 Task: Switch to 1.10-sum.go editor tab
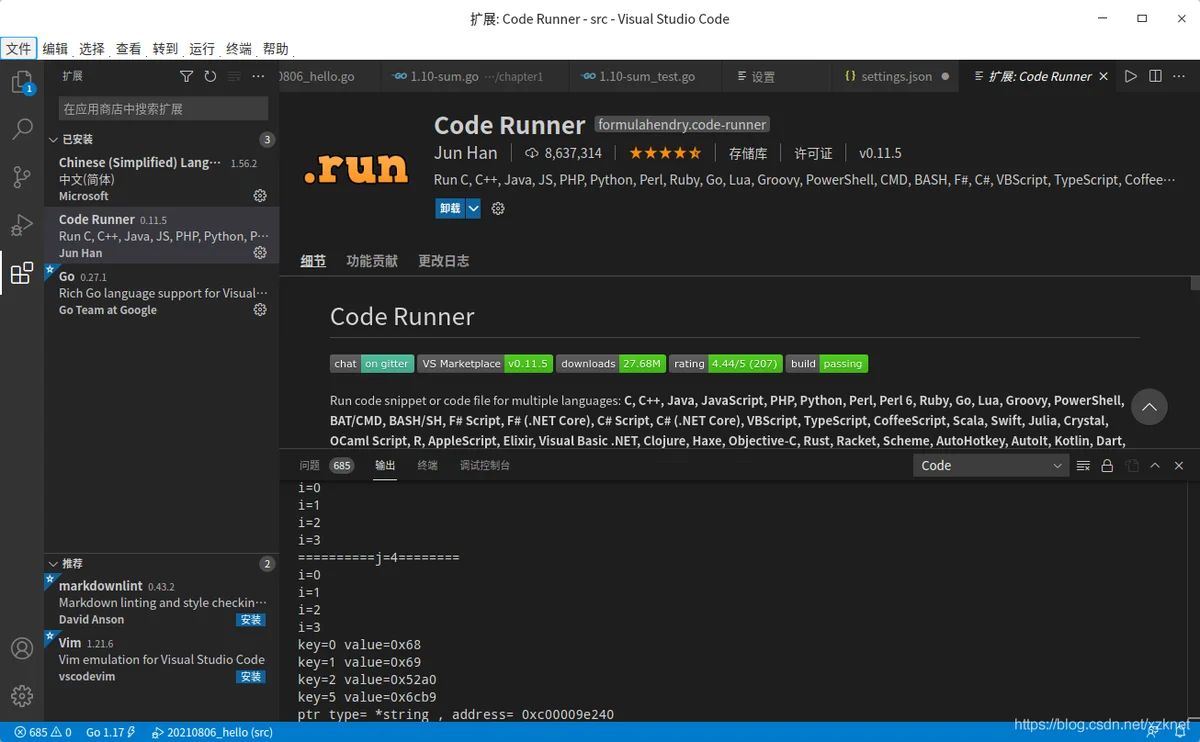coord(474,76)
